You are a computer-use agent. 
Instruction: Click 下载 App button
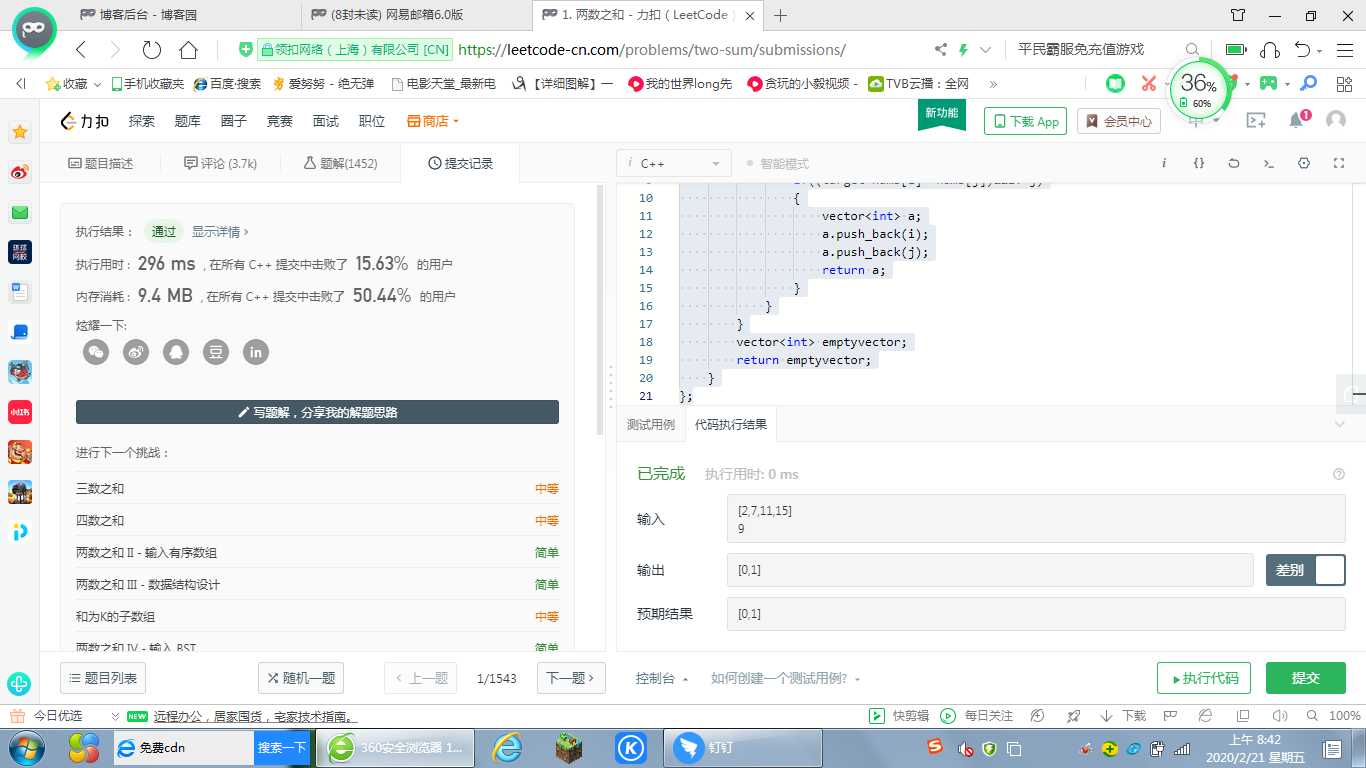tap(1025, 121)
